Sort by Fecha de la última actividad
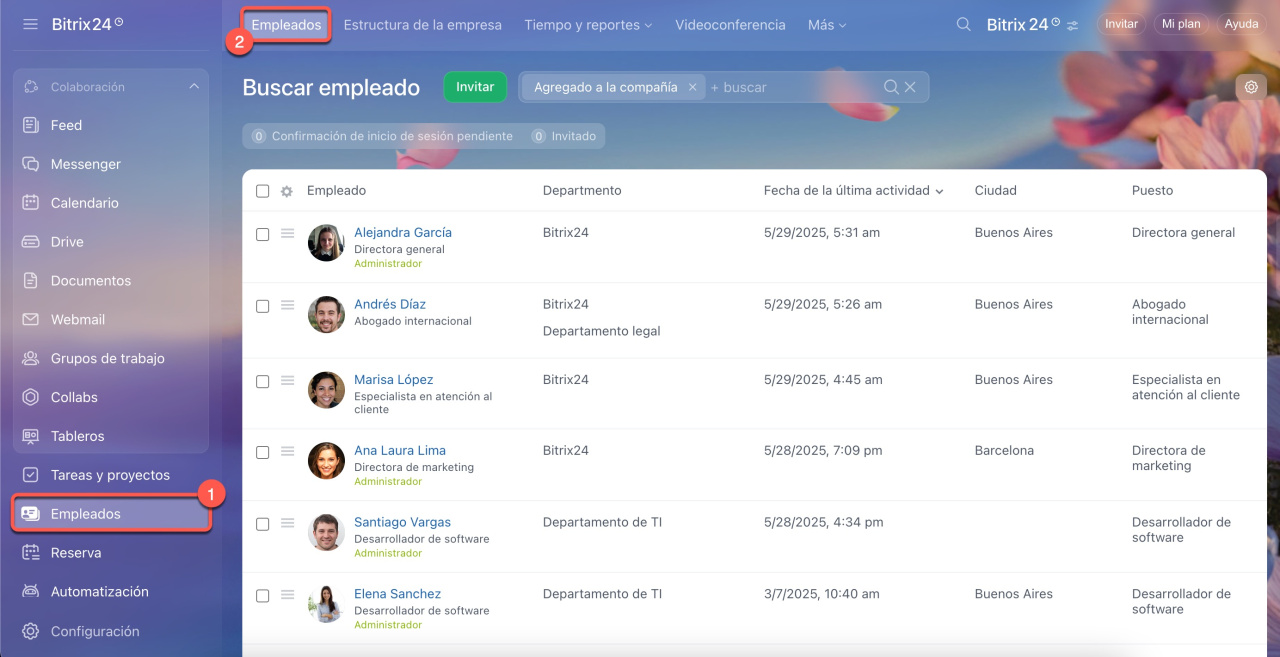1280x657 pixels. [853, 190]
